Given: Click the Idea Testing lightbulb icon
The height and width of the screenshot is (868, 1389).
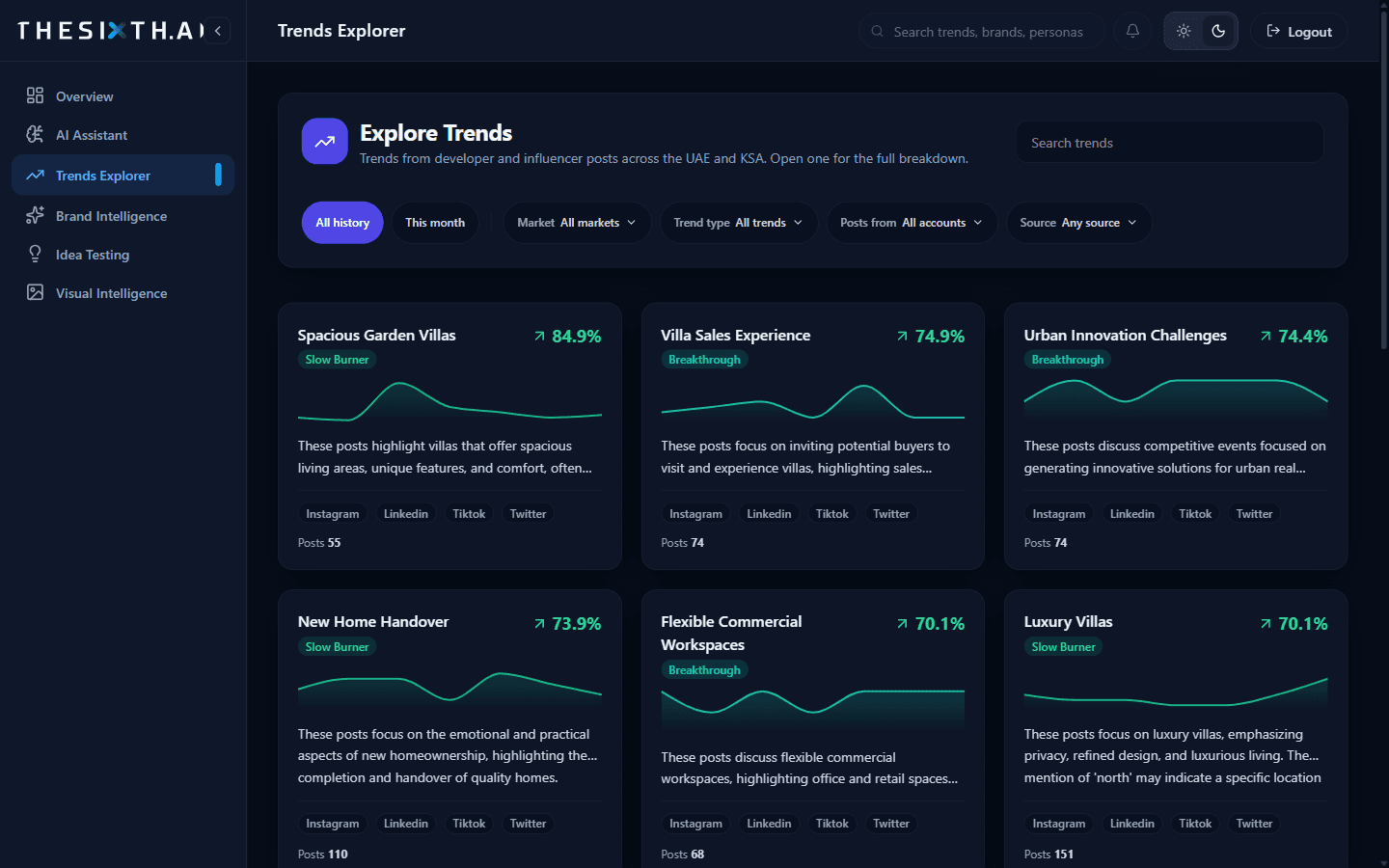Looking at the screenshot, I should pos(35,254).
